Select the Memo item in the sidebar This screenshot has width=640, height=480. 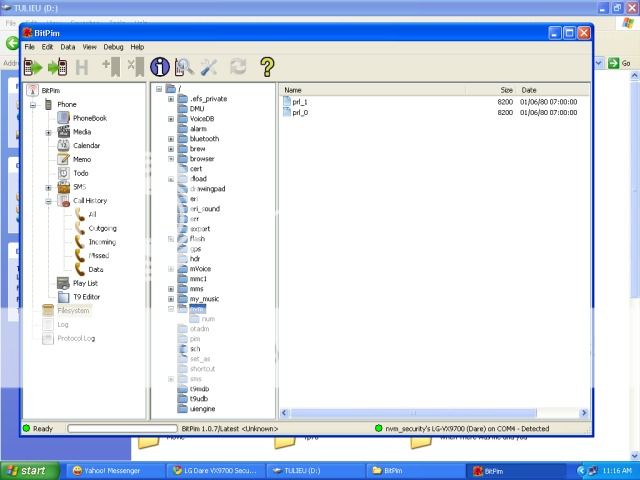coord(81,160)
